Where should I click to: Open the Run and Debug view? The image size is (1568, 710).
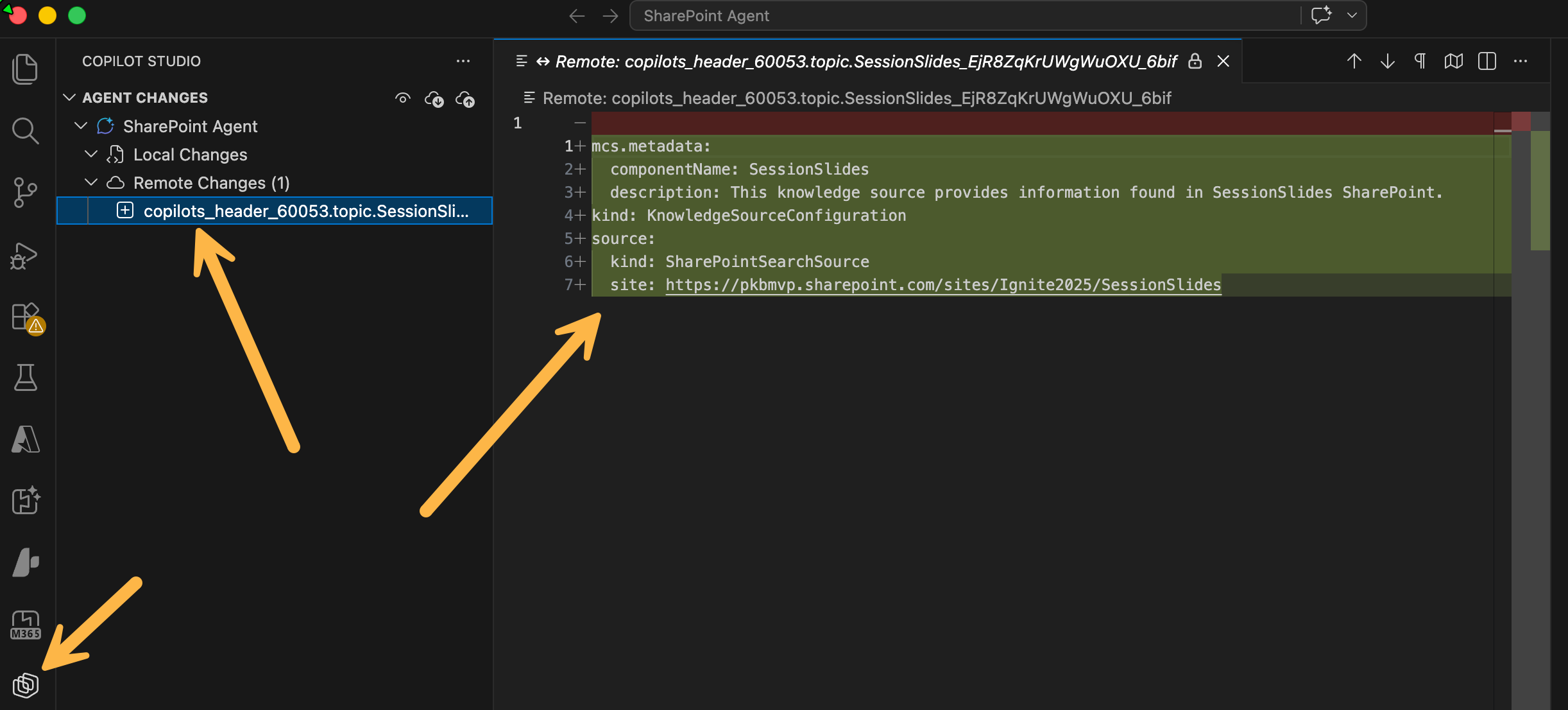click(x=25, y=255)
